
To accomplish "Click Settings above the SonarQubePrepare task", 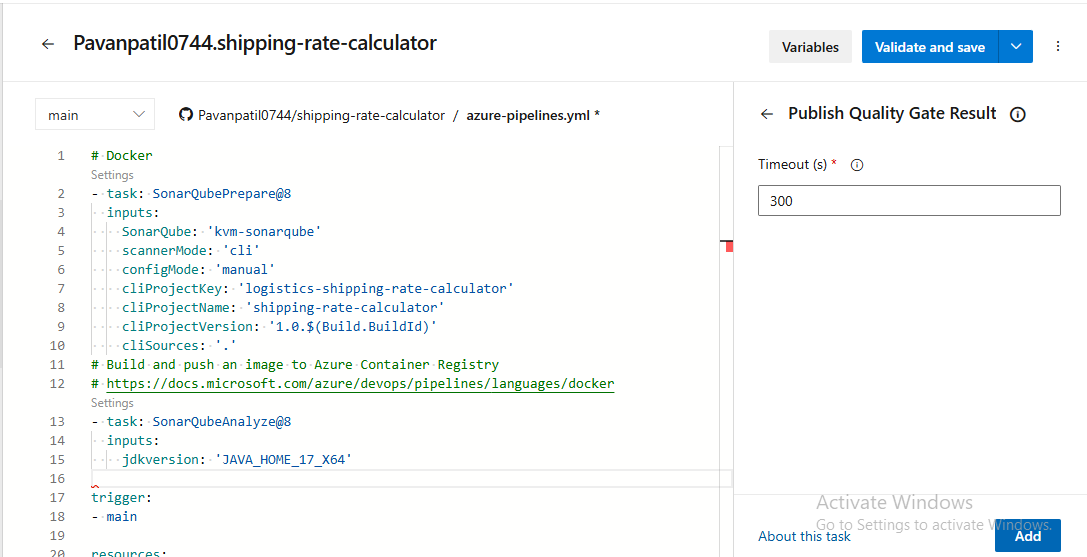I will [x=112, y=175].
